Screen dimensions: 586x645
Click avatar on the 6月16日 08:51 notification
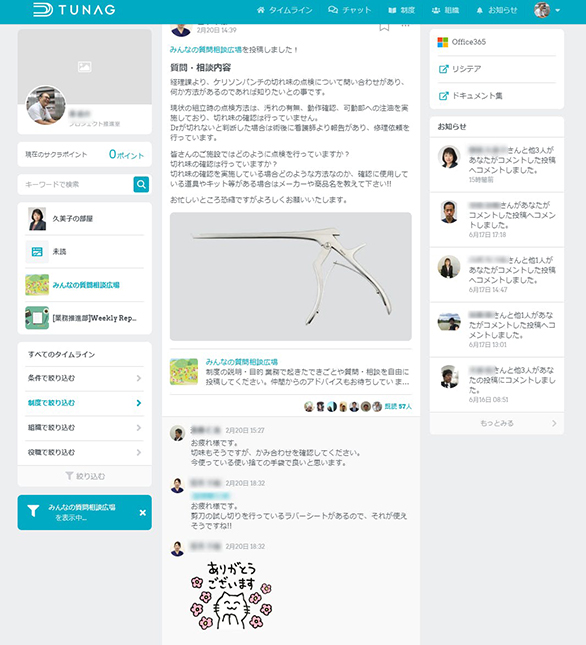pos(449,377)
